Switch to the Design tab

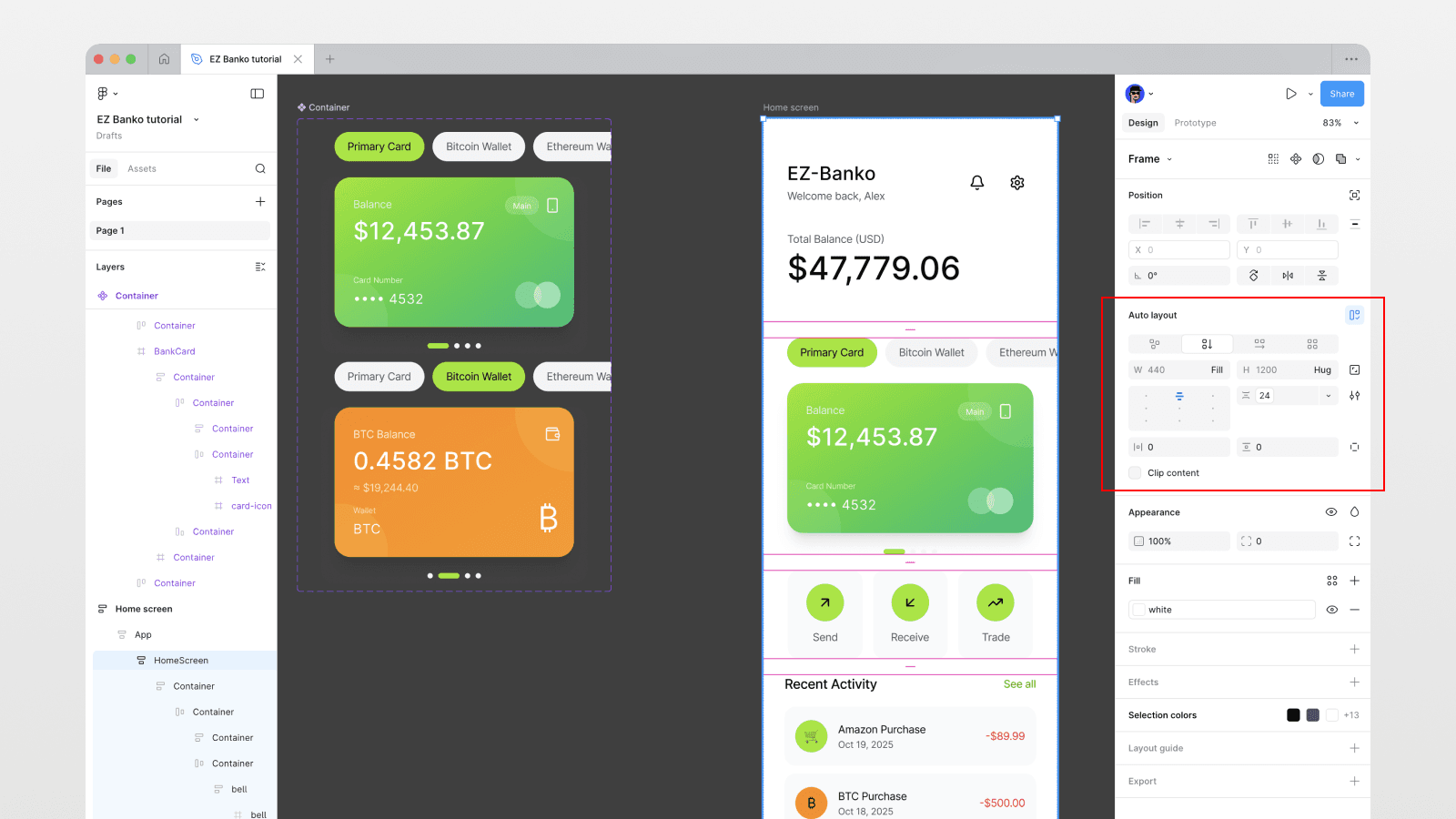coord(1143,123)
